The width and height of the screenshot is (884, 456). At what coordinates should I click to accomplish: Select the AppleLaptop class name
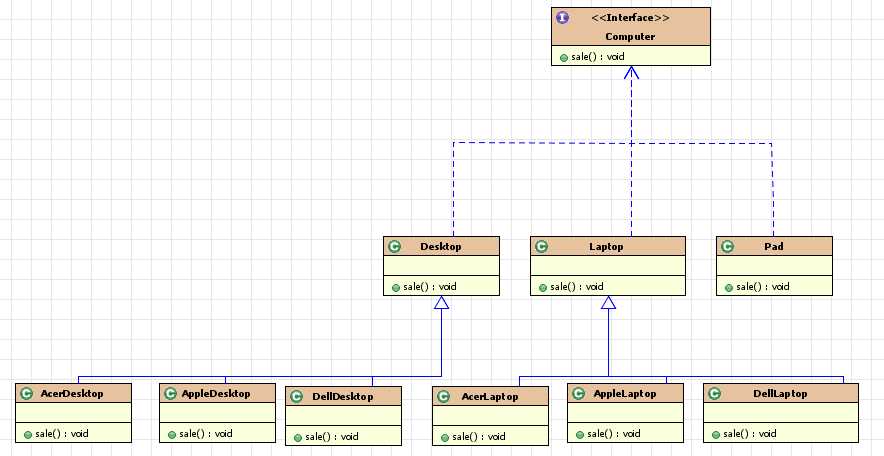click(x=625, y=393)
